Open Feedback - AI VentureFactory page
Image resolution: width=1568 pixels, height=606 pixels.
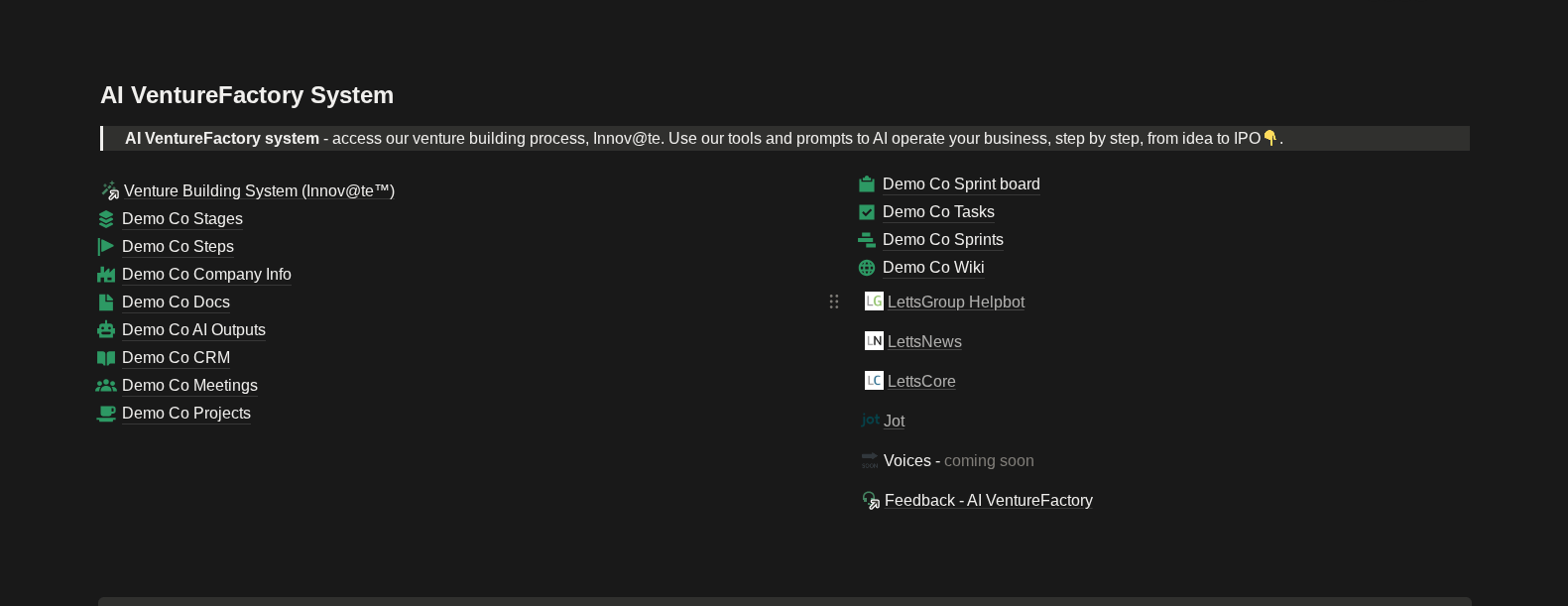[988, 501]
